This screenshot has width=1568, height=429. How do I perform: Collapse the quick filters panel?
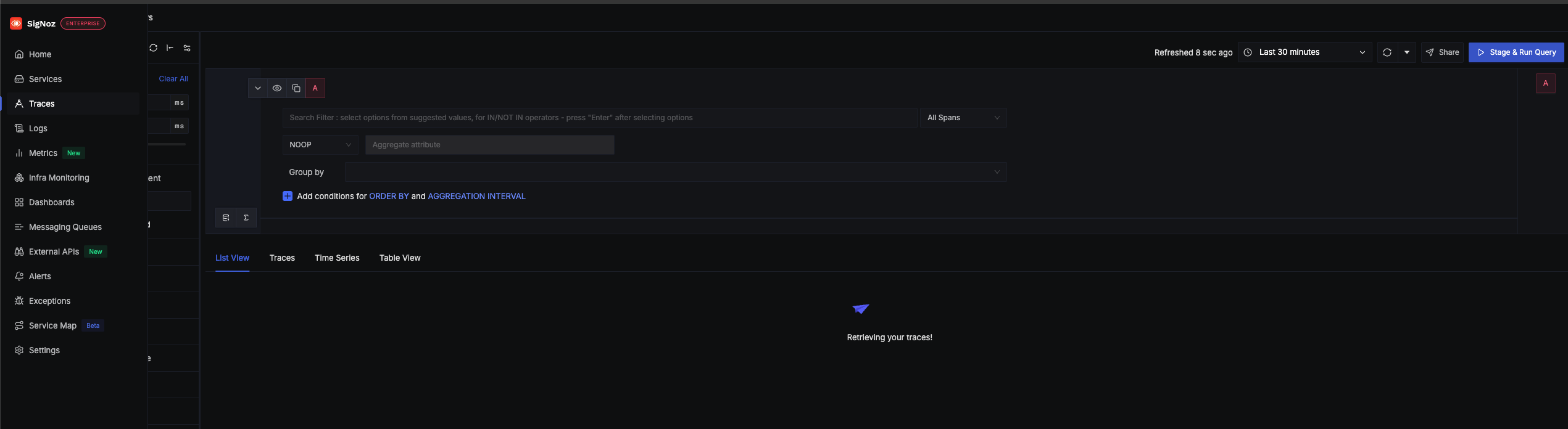(x=170, y=48)
